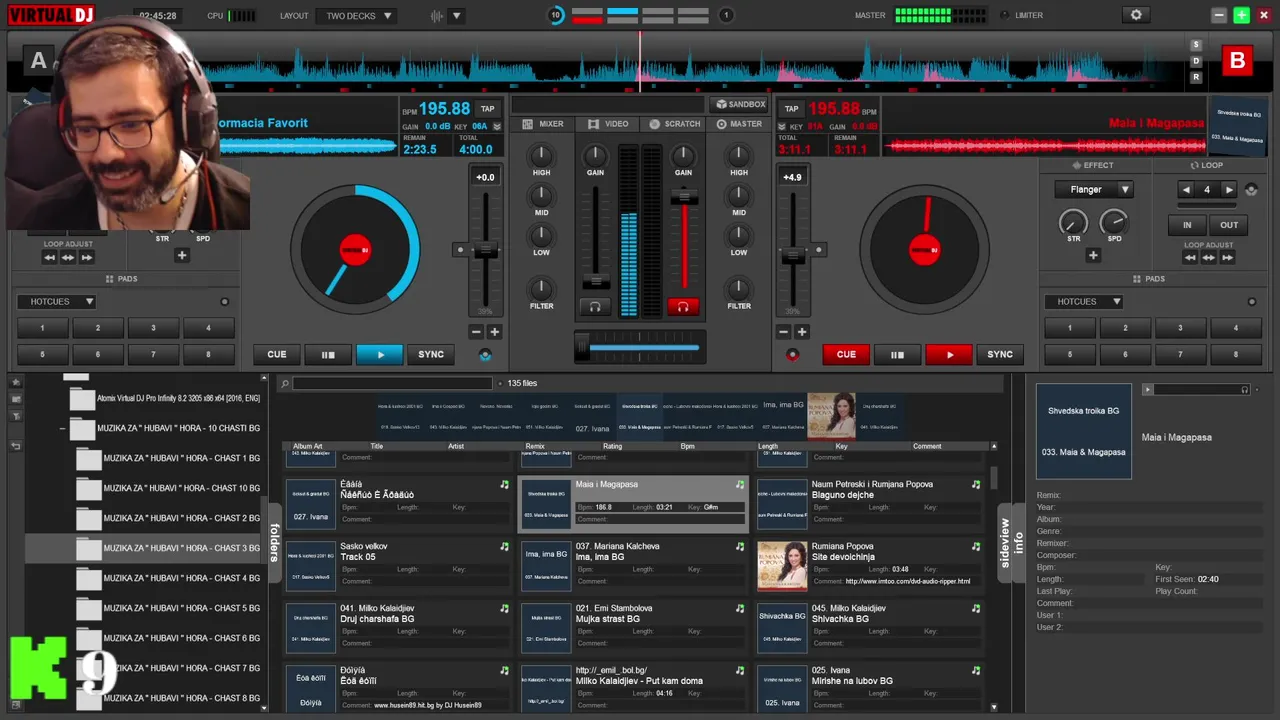This screenshot has height=720, width=1280.
Task: Click the red play button on deck B
Action: click(x=950, y=354)
